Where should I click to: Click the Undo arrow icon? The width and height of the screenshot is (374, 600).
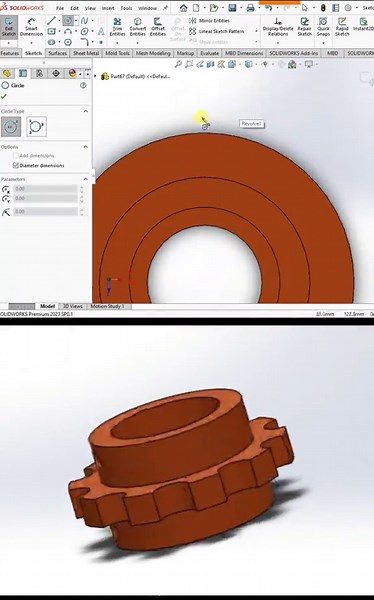268,8
